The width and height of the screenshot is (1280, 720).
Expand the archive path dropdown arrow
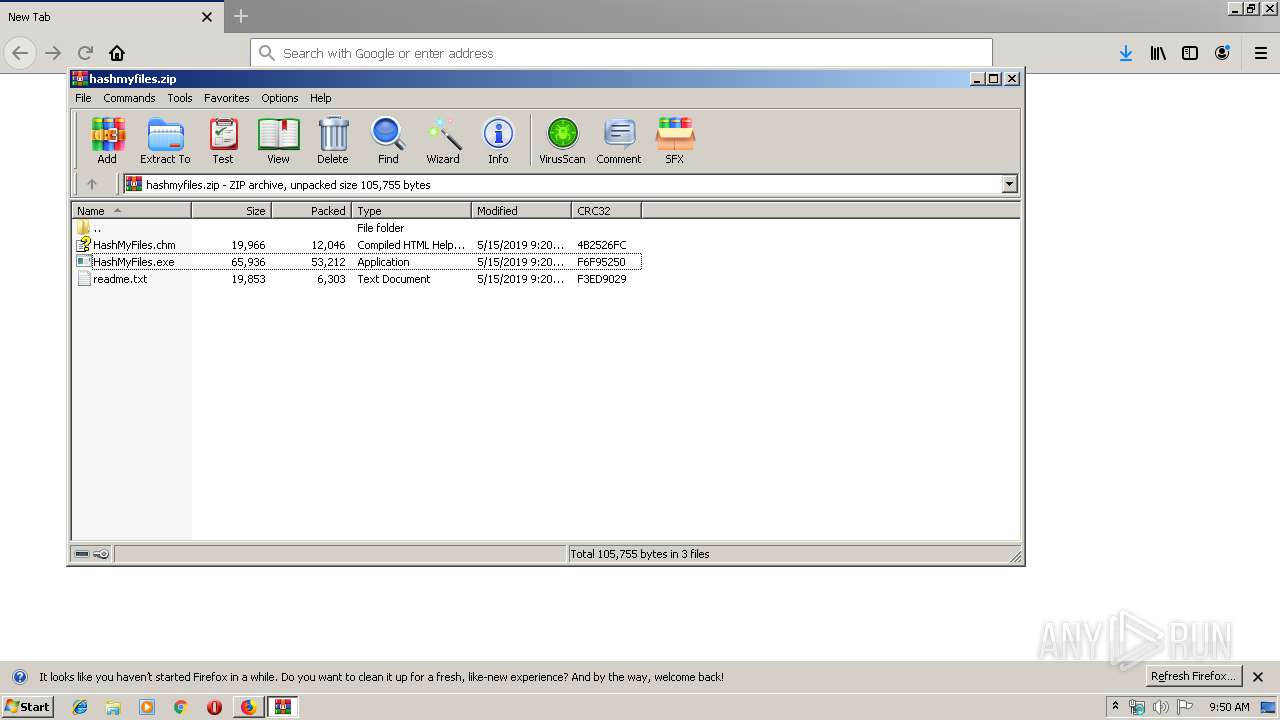(1009, 184)
